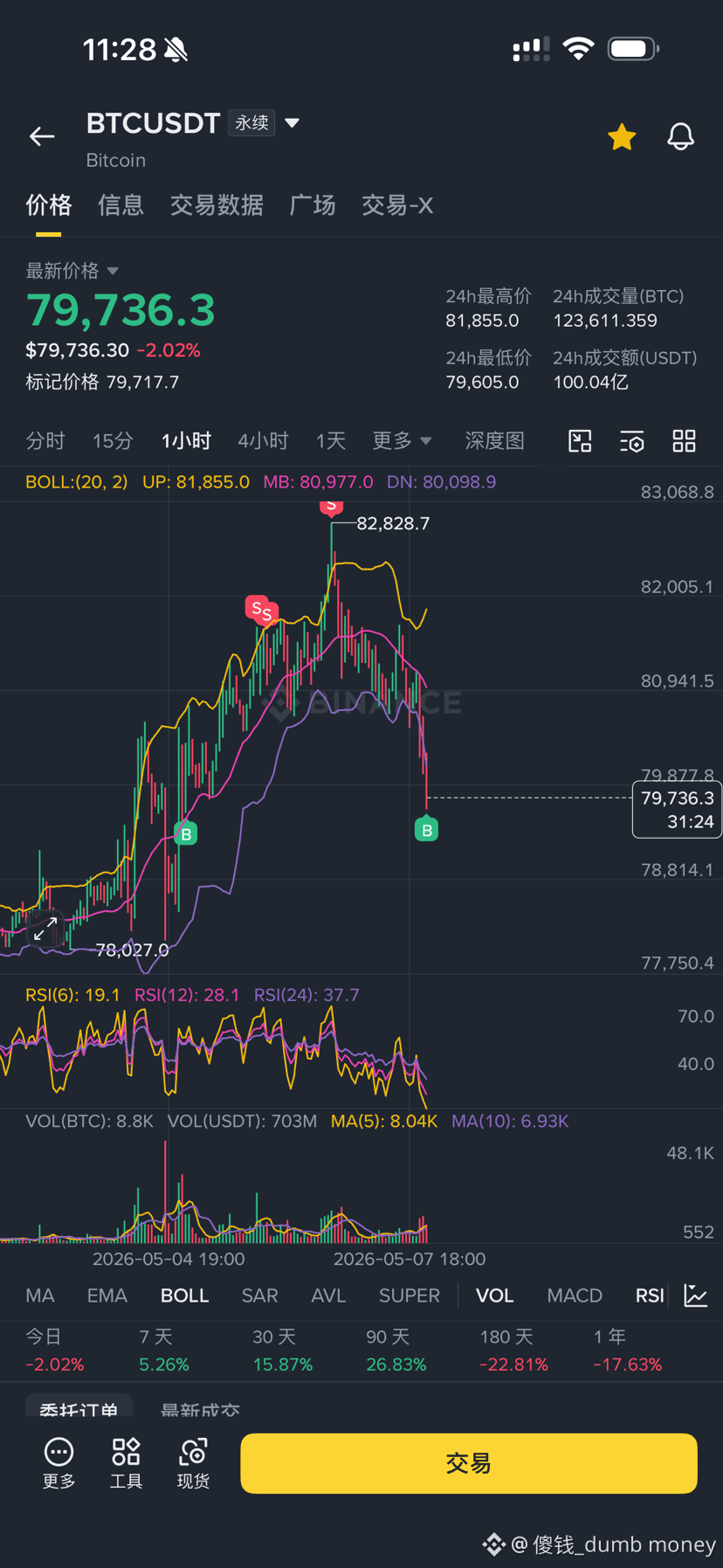Expand the 更多 intervals dropdown
Image resolution: width=723 pixels, height=1568 pixels.
pyautogui.click(x=402, y=441)
